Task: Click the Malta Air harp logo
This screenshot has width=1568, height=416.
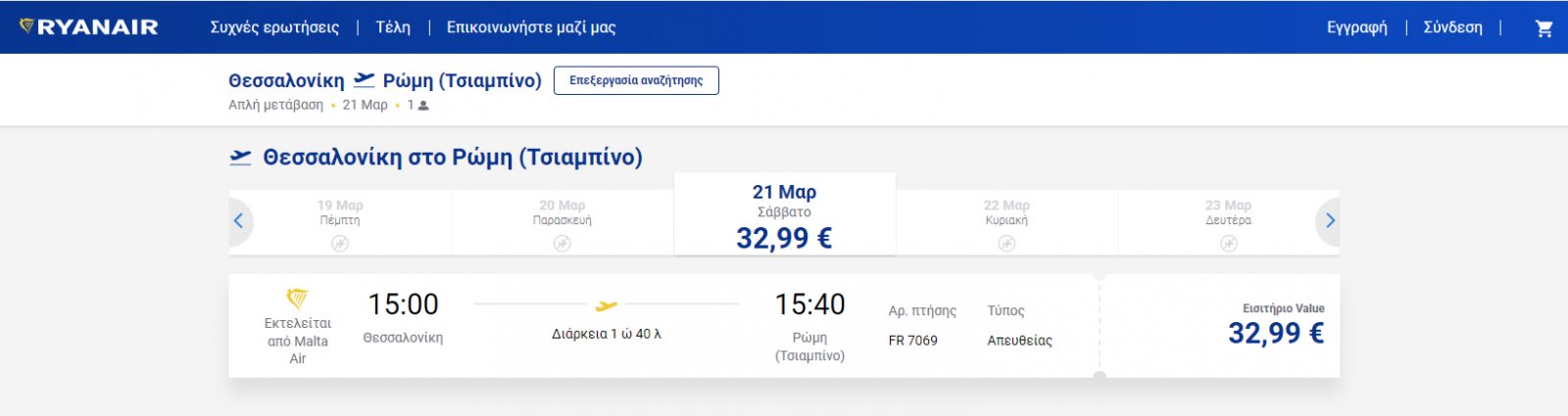Action: (297, 298)
